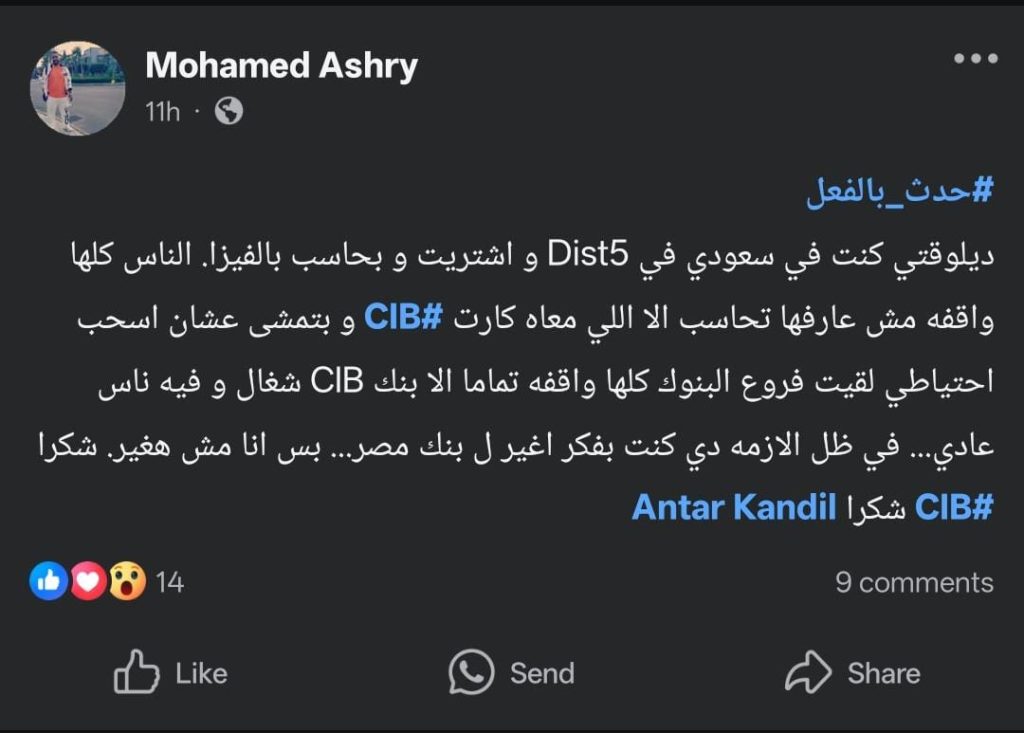Click the Share text label

click(884, 674)
